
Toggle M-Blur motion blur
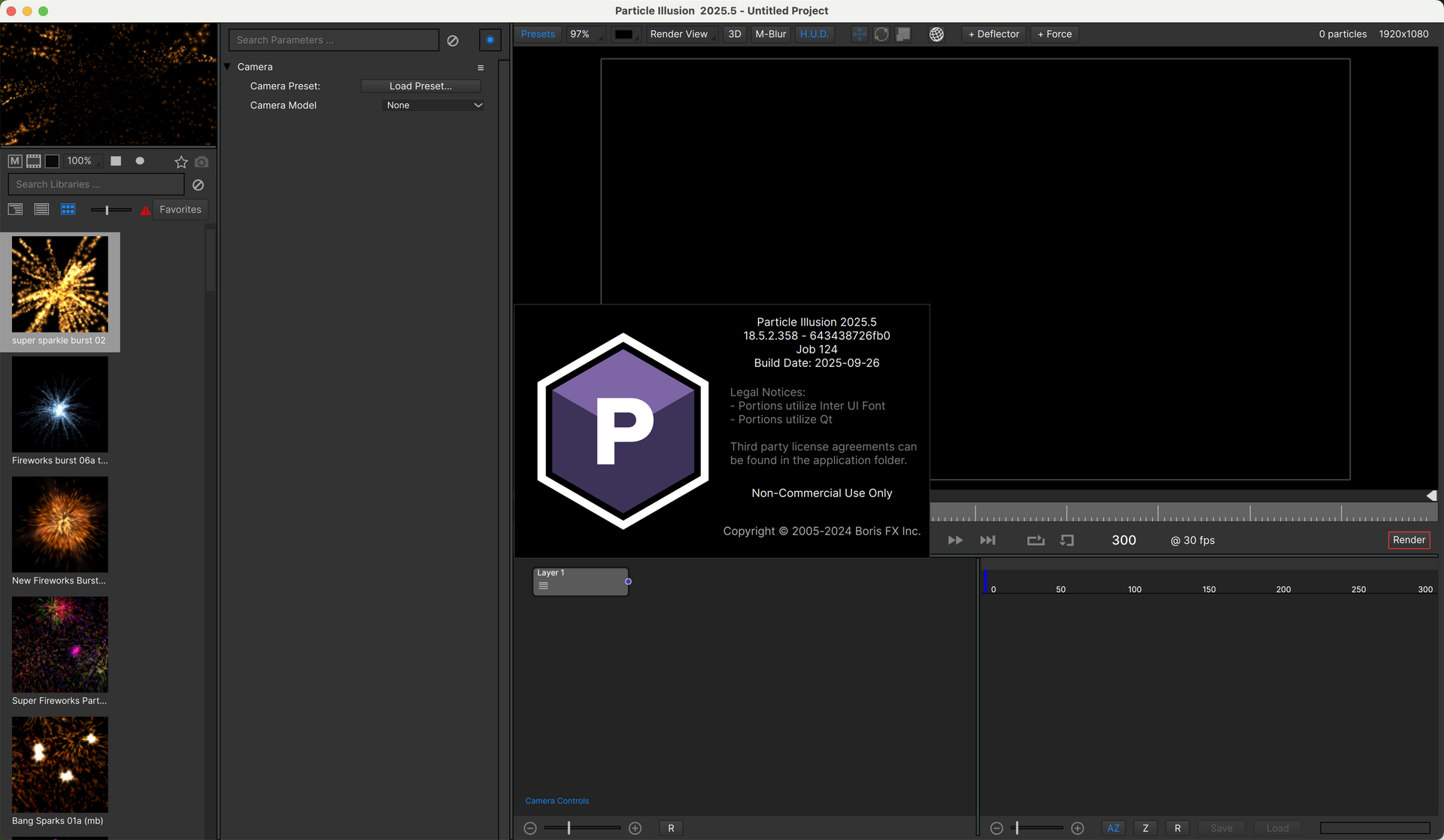pyautogui.click(x=770, y=35)
